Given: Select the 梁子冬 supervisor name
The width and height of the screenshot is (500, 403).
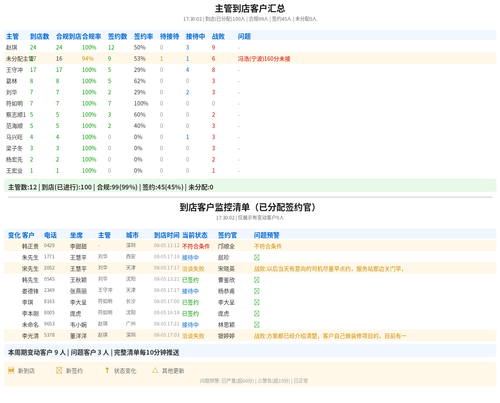Looking at the screenshot, I should click(14, 148).
